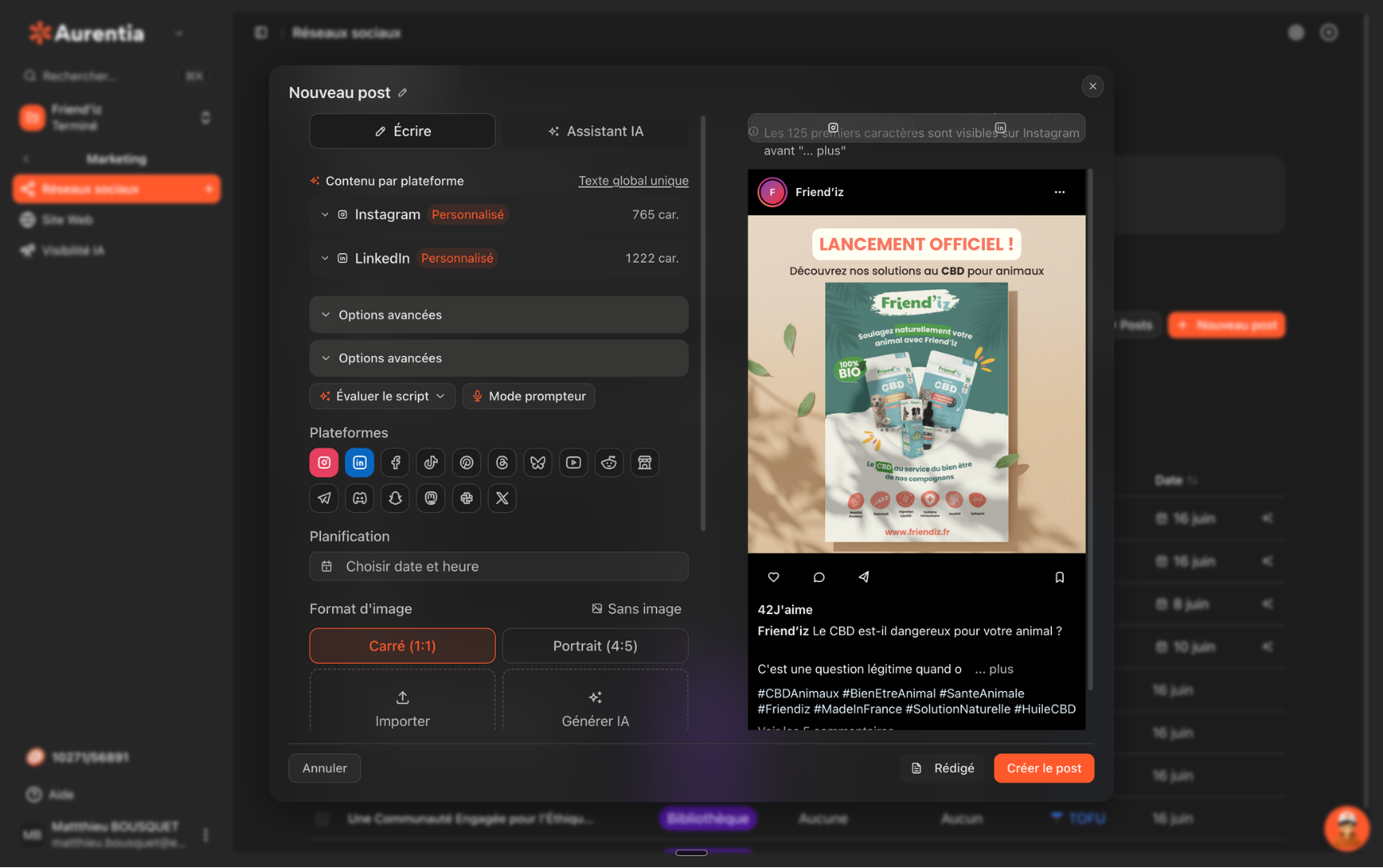The width and height of the screenshot is (1383, 868).
Task: Click the heart like icon in preview
Action: [x=774, y=577]
